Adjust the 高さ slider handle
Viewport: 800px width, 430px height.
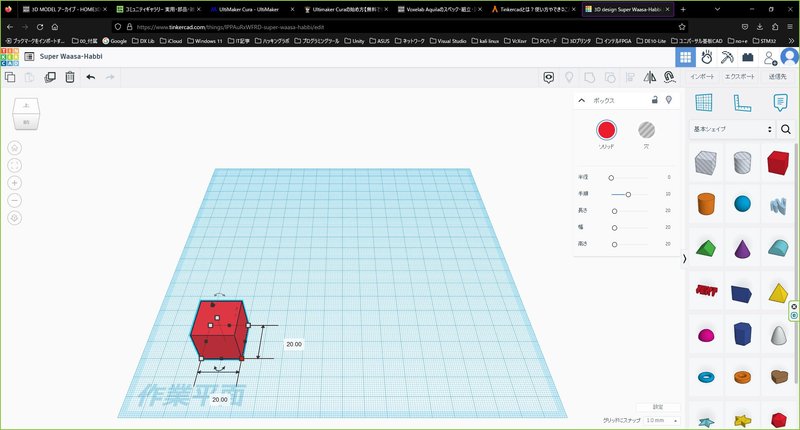pos(614,245)
